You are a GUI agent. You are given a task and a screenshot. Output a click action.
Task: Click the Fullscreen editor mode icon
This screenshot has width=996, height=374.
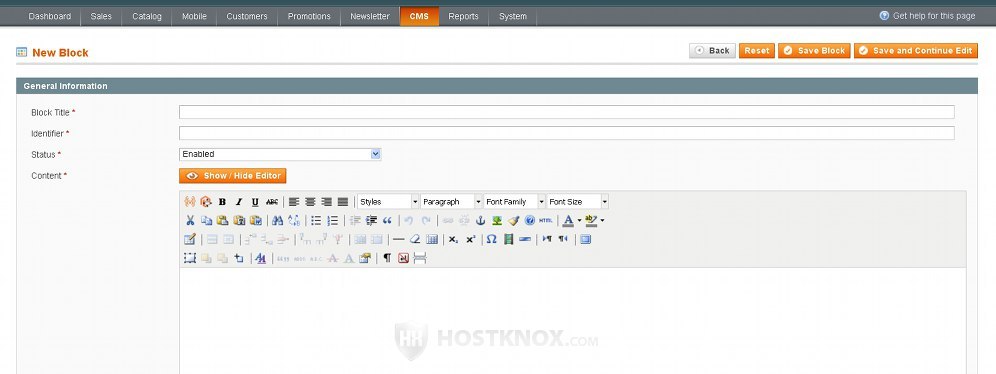586,239
